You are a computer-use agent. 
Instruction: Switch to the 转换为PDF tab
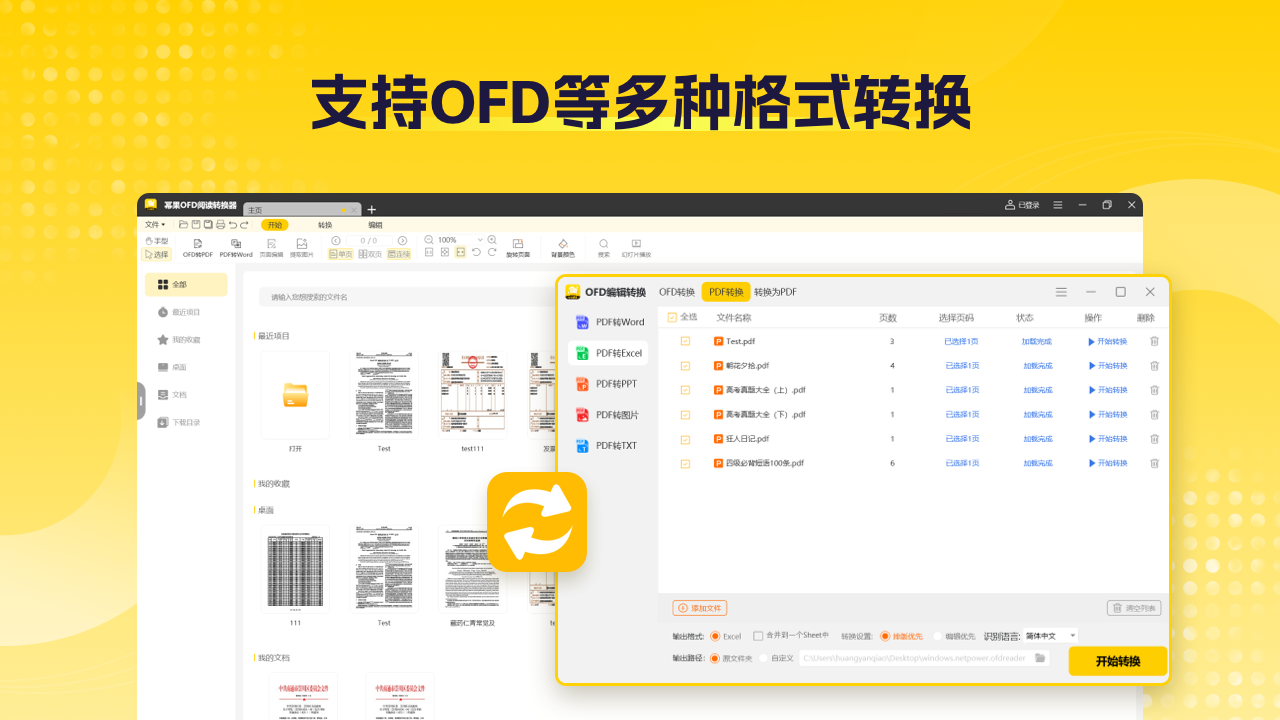[773, 291]
